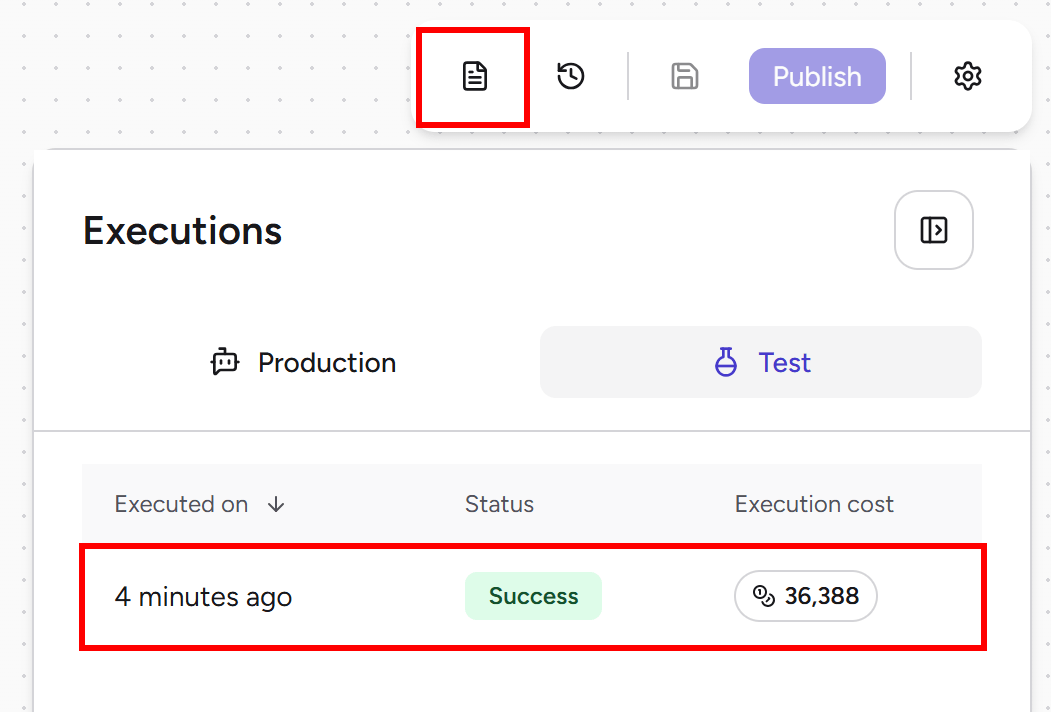
Task: Click the Executions panel heading
Action: (182, 231)
